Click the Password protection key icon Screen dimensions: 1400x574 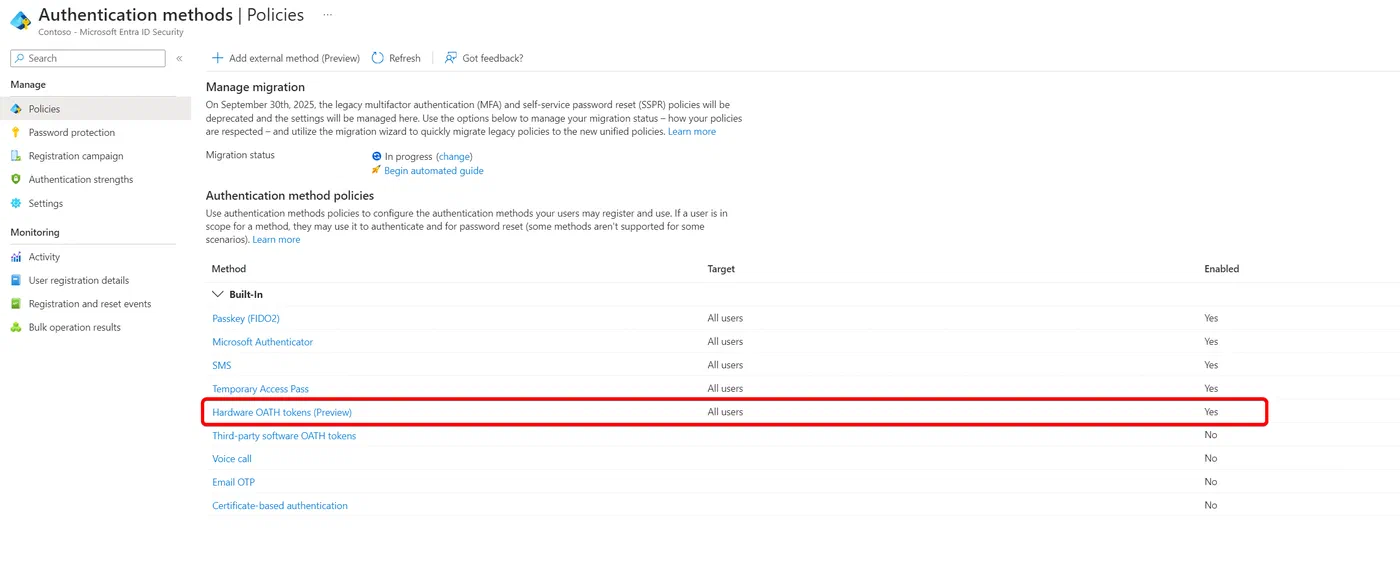tap(16, 132)
